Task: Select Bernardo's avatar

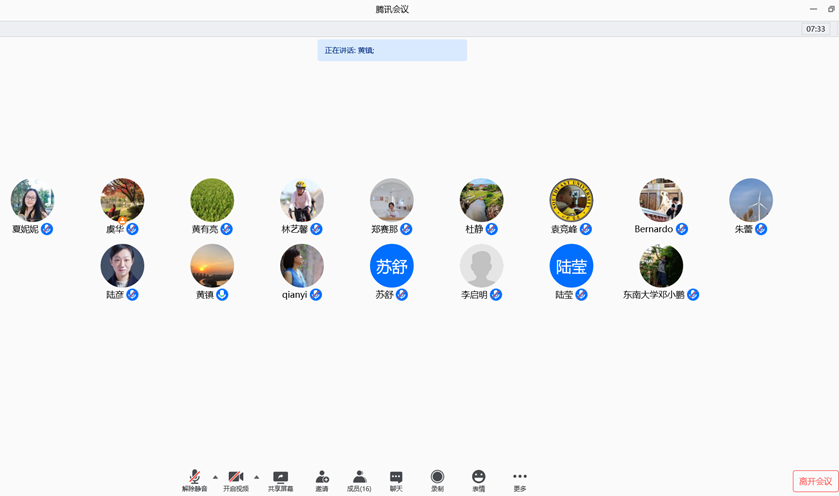Action: (x=661, y=200)
